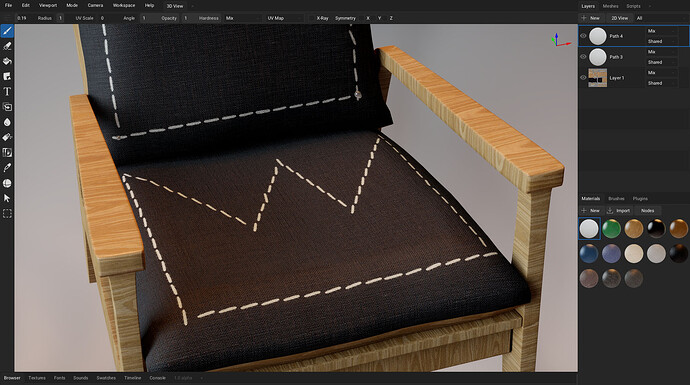
Task: Select the dark blue material swatch
Action: tap(589, 254)
